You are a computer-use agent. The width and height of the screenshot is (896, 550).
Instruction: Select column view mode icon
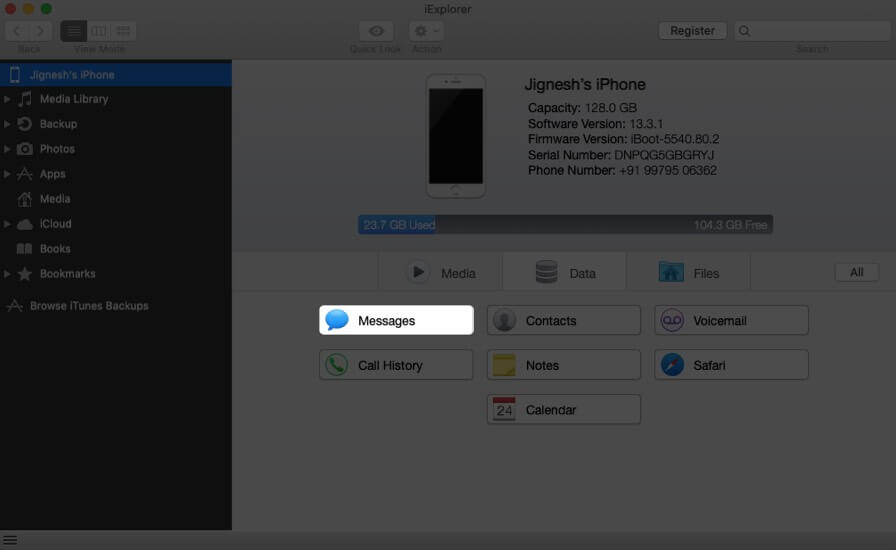98,31
